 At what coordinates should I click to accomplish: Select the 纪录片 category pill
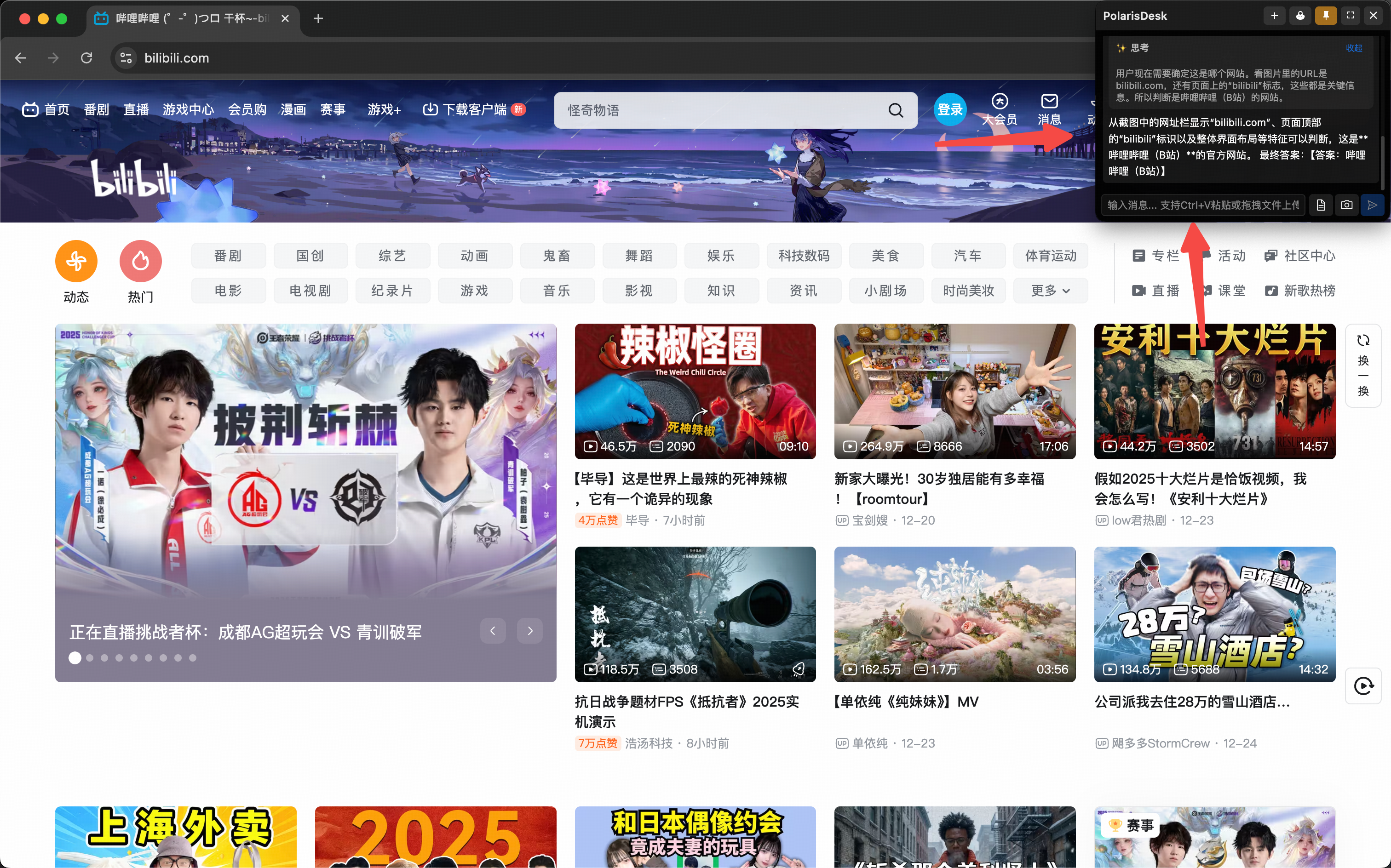(x=392, y=291)
